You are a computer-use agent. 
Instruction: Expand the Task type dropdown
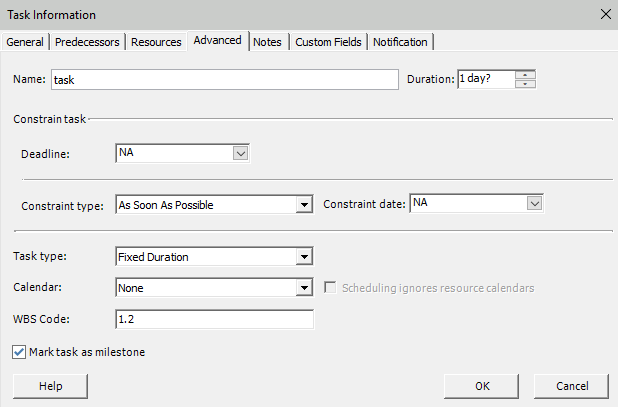click(x=305, y=257)
